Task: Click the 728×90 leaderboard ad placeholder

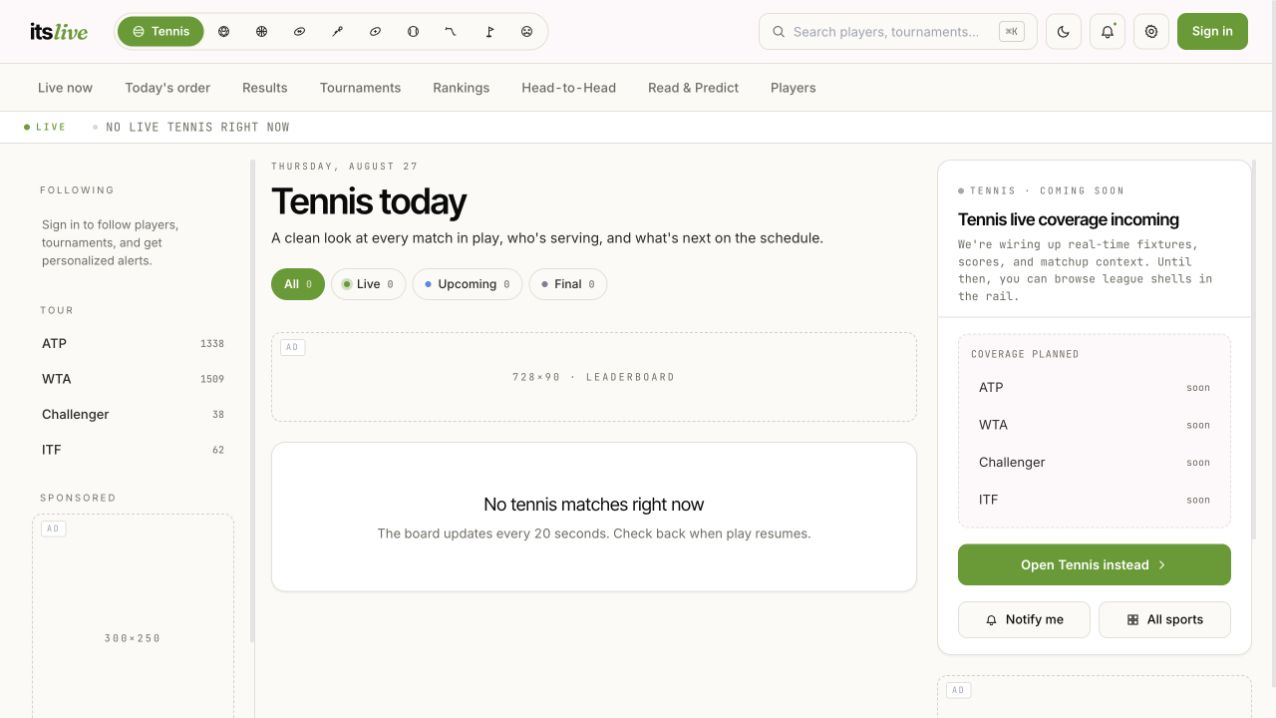Action: (594, 377)
